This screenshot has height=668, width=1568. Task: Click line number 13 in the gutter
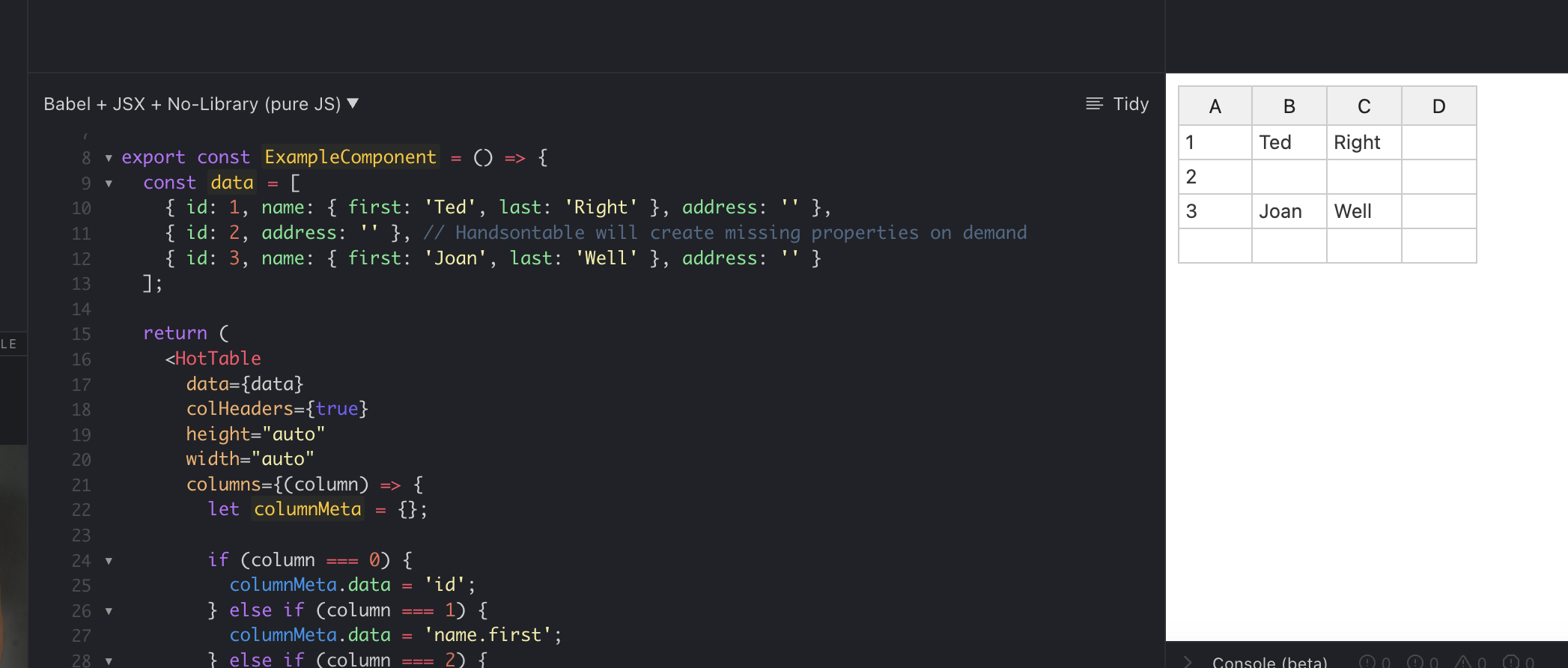pyautogui.click(x=81, y=285)
